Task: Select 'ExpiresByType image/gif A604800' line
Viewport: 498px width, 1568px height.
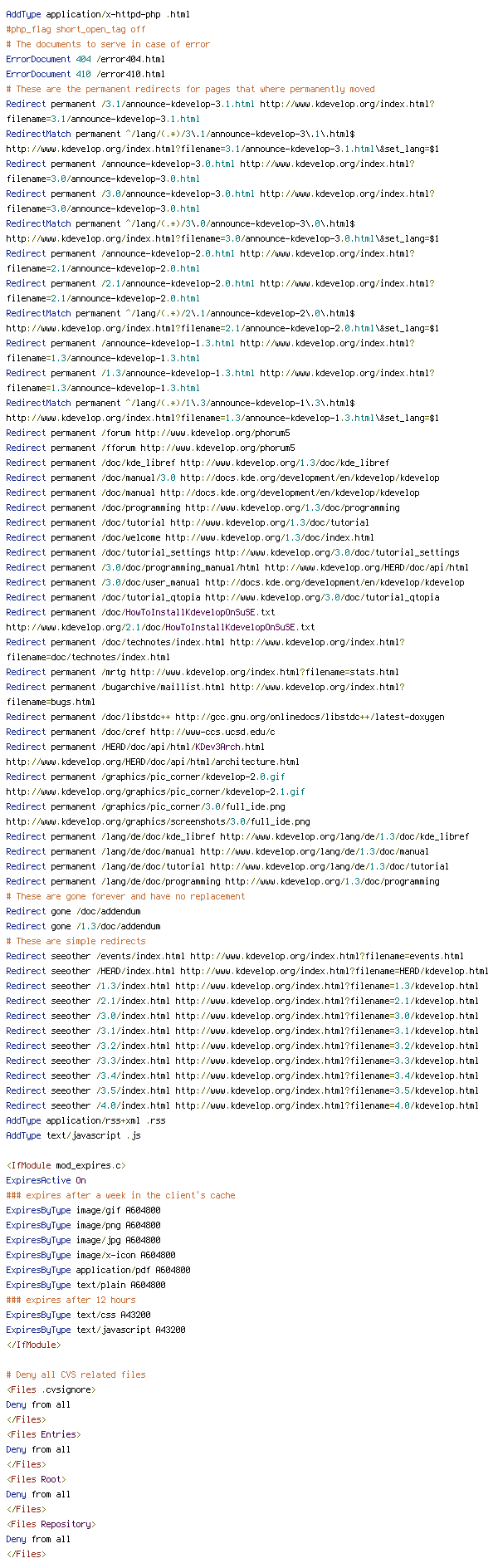Action: point(83,1210)
